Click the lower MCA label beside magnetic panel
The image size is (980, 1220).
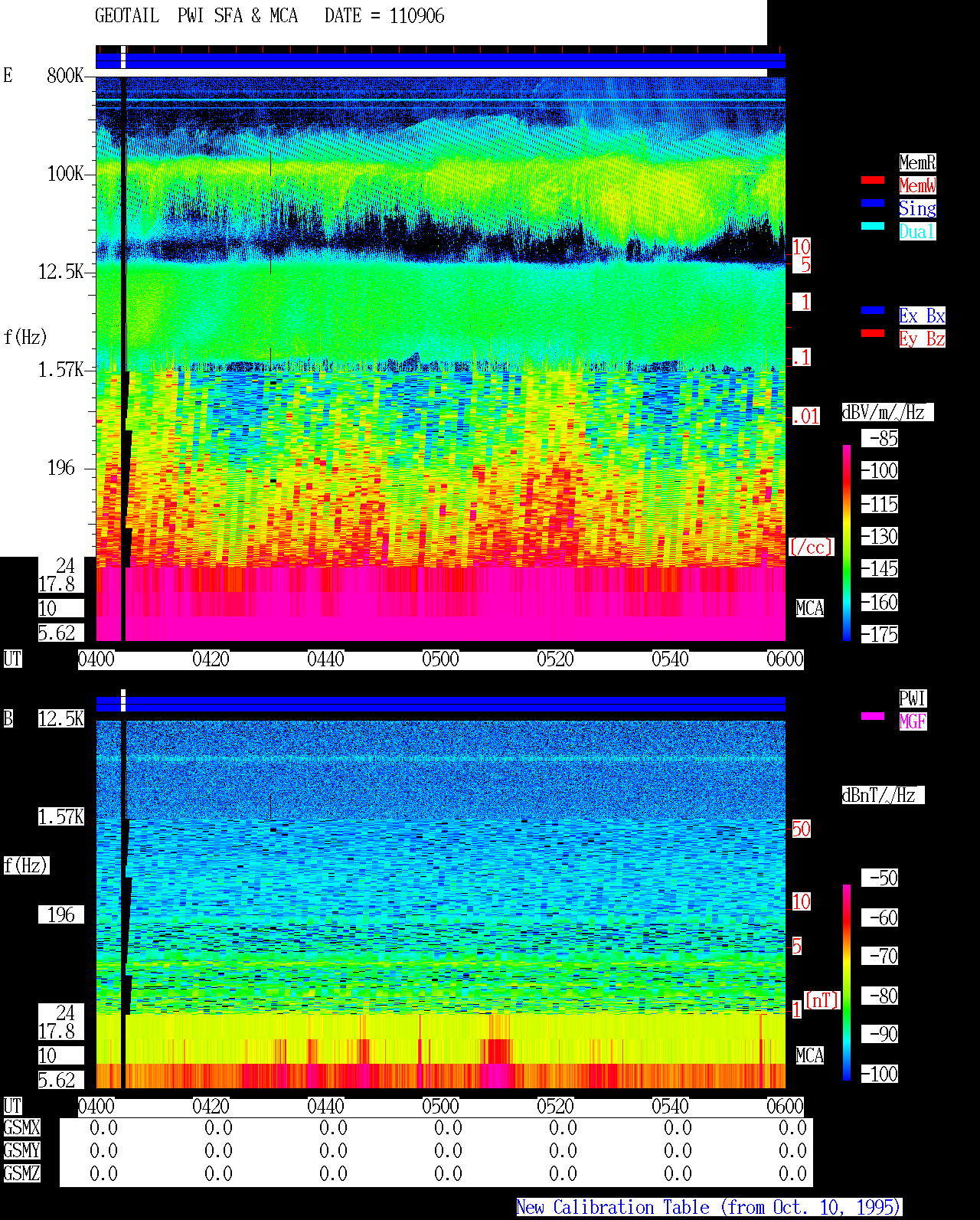pyautogui.click(x=810, y=1056)
